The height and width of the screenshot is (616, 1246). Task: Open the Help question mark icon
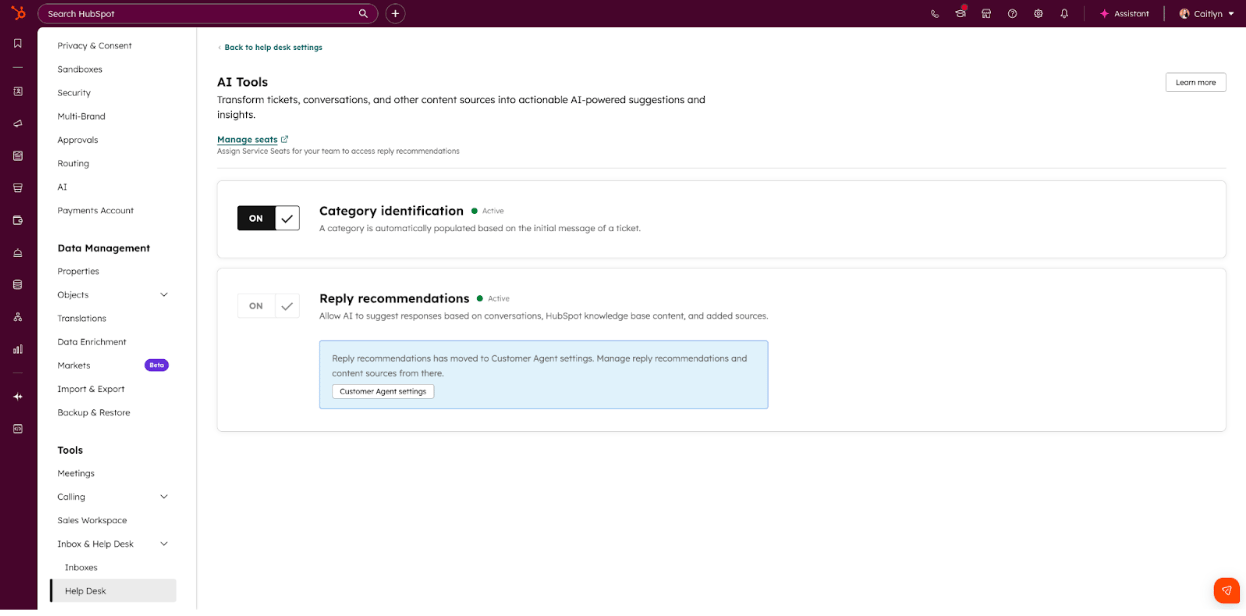click(1012, 14)
